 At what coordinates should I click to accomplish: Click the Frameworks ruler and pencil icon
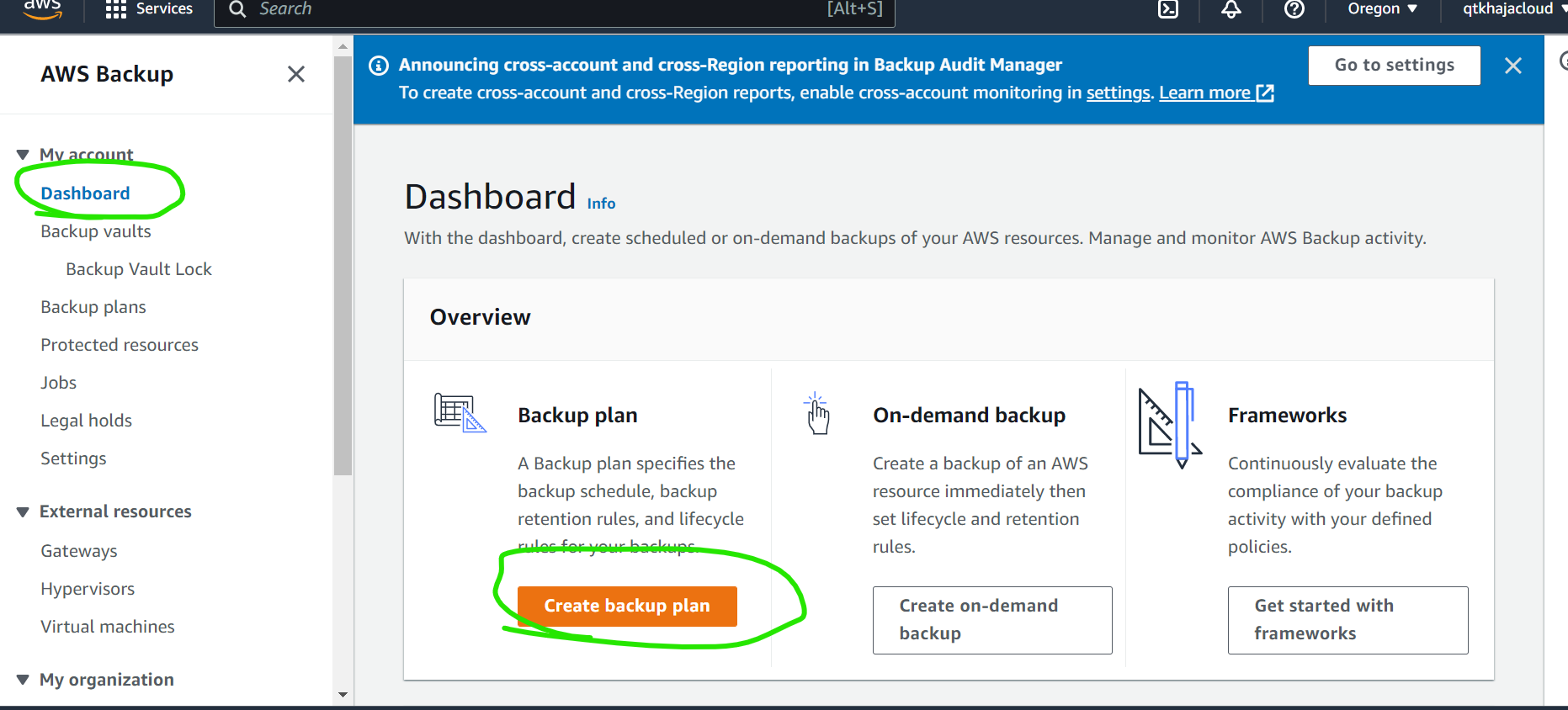click(1170, 425)
